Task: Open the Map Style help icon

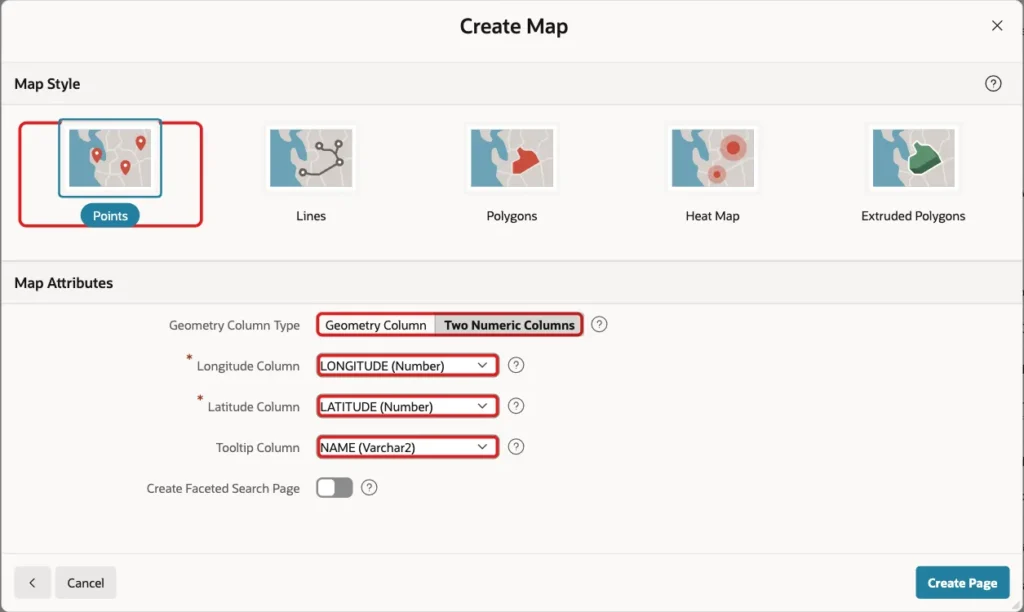Action: click(993, 84)
